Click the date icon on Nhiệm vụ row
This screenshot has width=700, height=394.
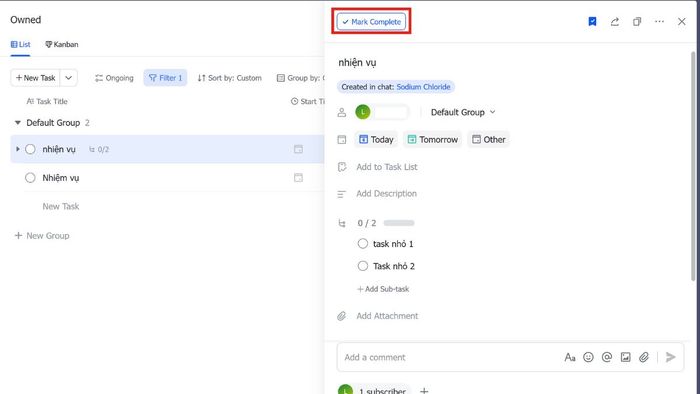[298, 178]
